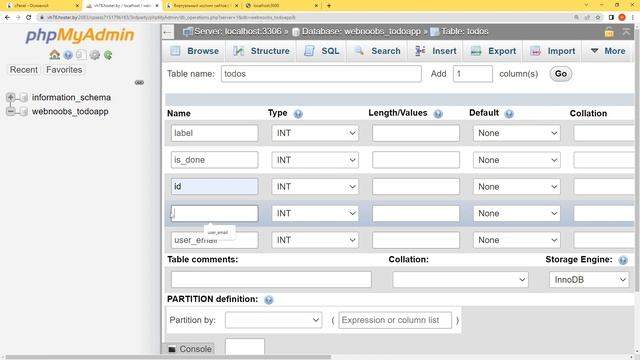Open the Export tab

click(x=493, y=51)
